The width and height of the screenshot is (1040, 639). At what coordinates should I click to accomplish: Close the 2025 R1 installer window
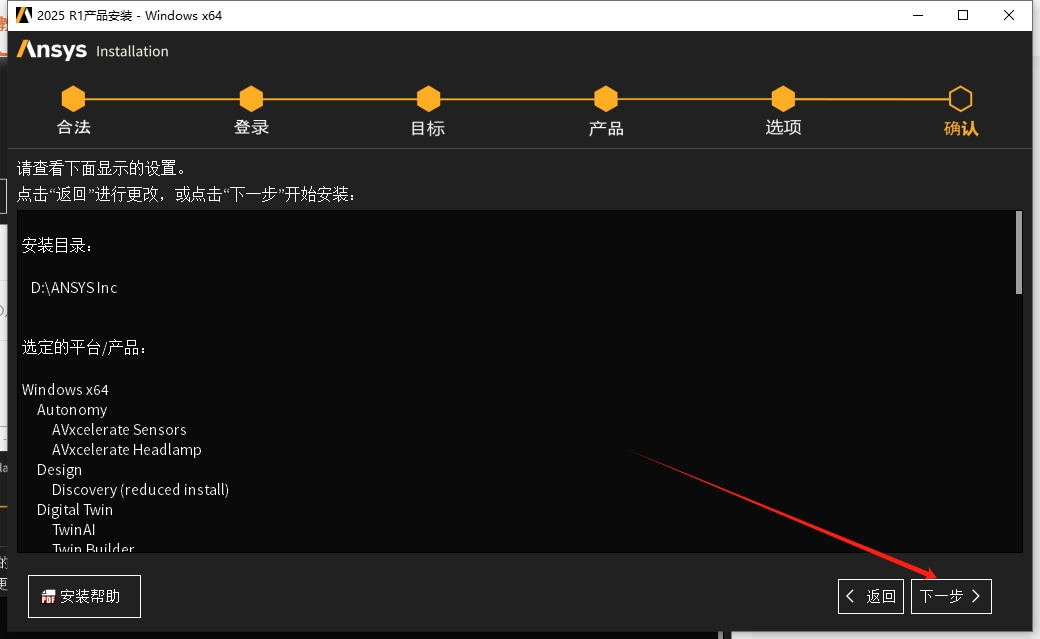1009,15
